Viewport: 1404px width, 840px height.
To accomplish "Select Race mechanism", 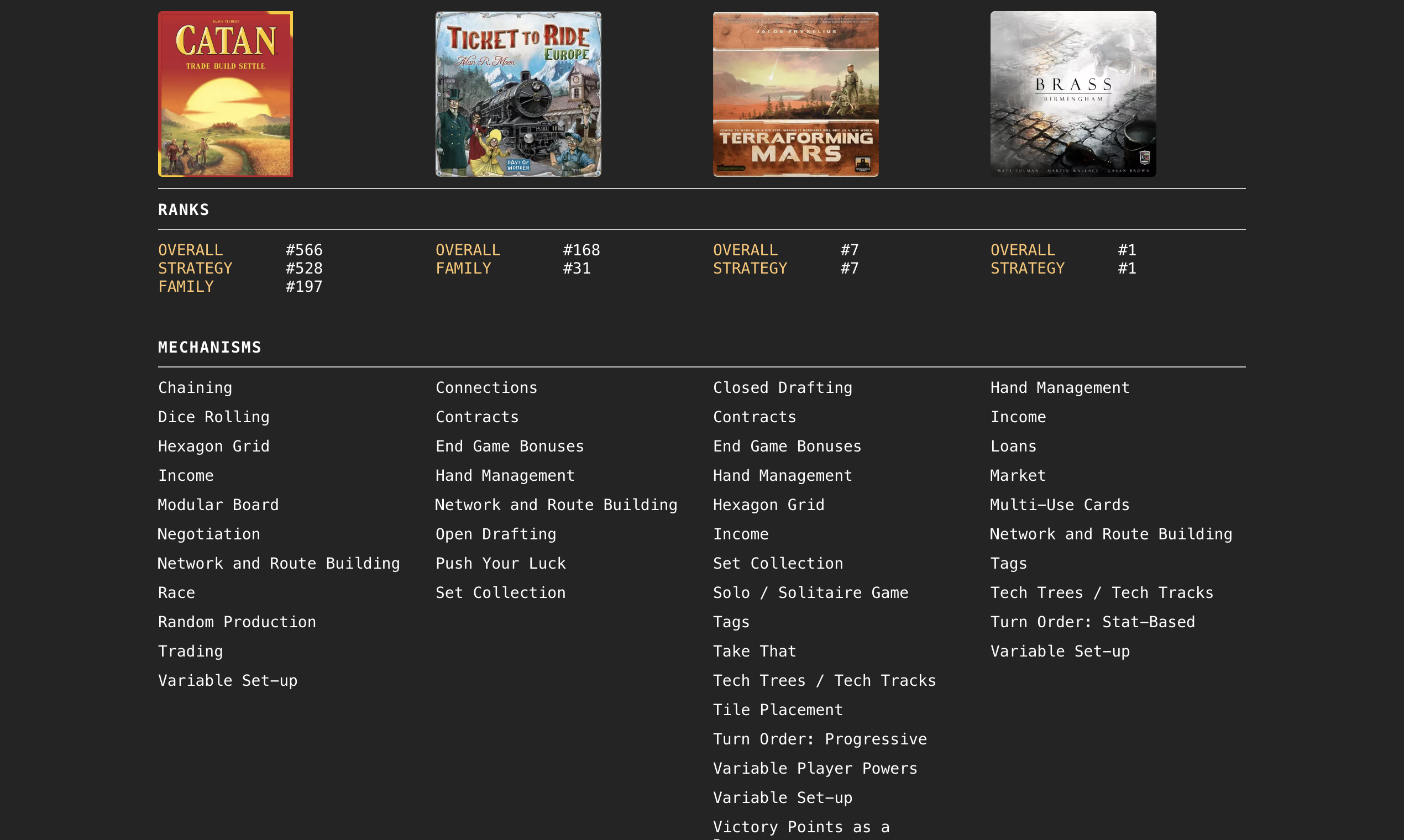I will click(177, 593).
